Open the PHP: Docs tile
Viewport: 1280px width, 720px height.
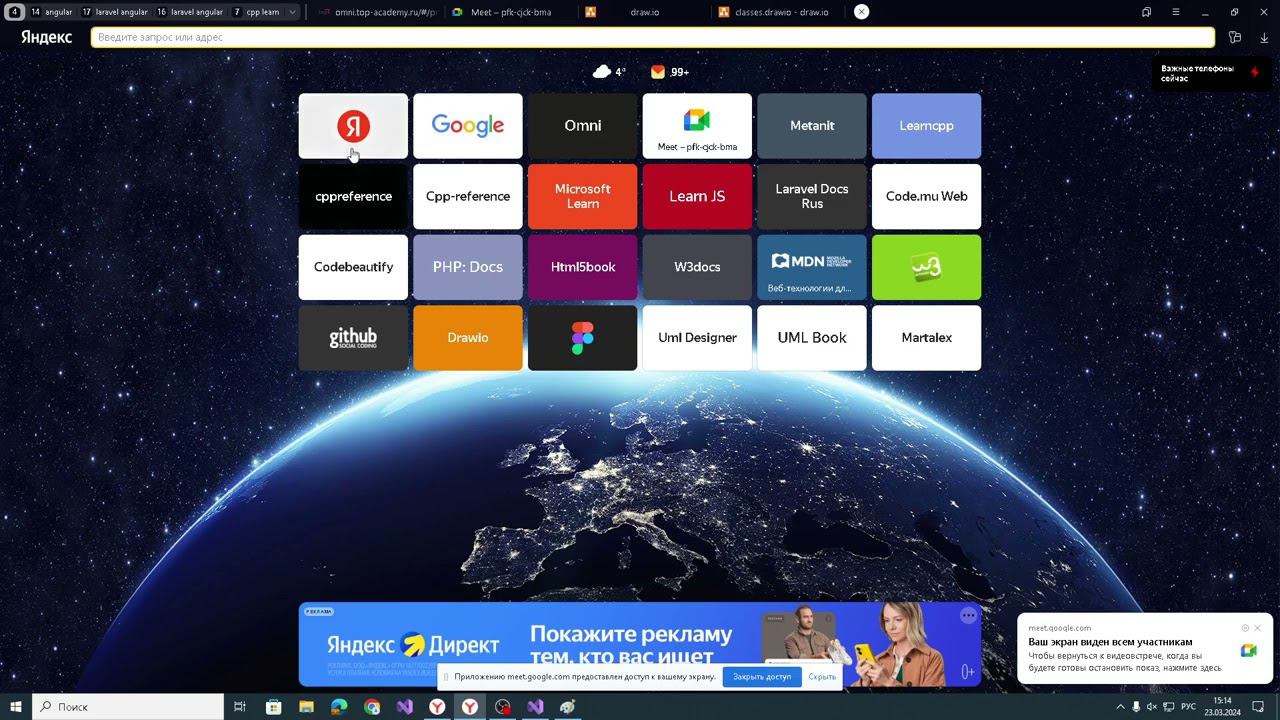[468, 267]
